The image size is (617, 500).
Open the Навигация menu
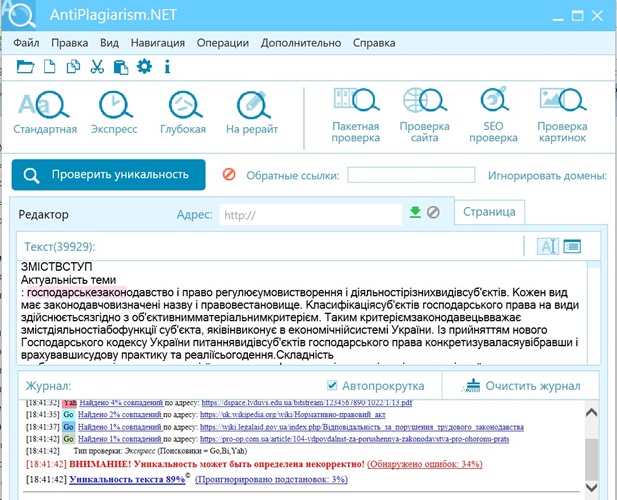tap(158, 43)
